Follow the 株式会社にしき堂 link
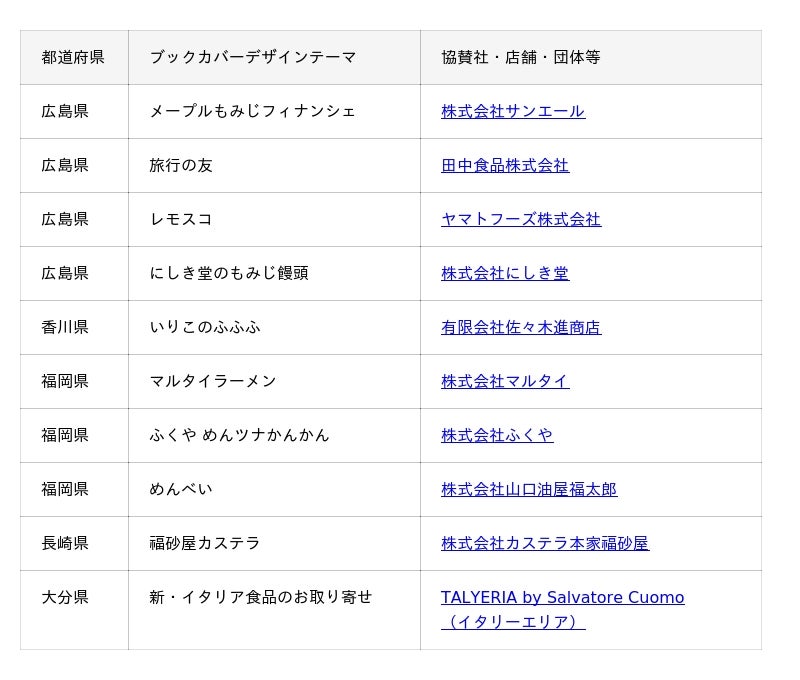The height and width of the screenshot is (680, 800). point(505,273)
